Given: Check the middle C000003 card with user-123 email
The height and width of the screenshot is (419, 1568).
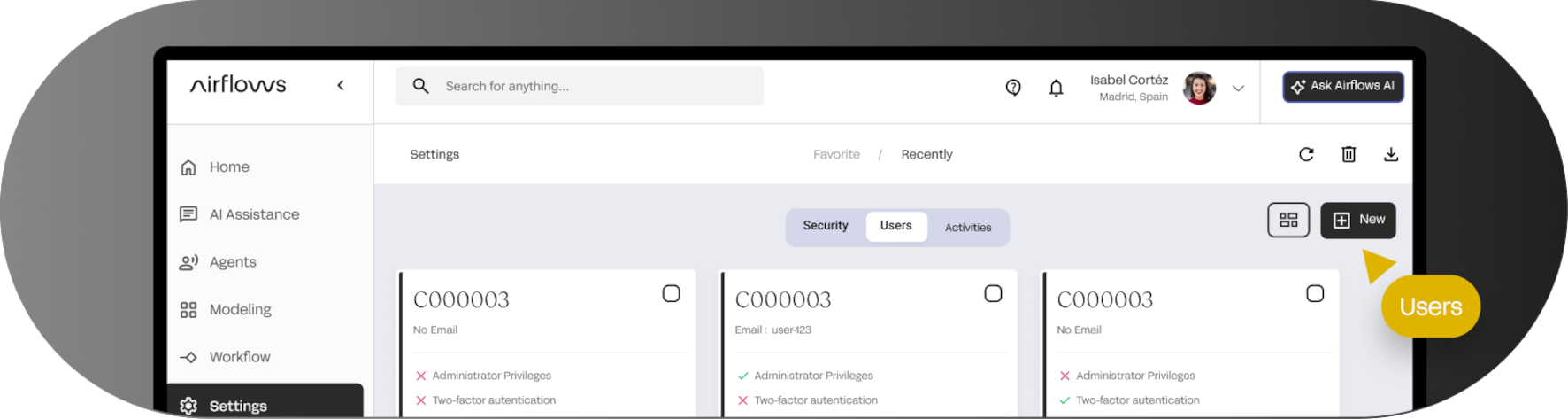Looking at the screenshot, I should tap(993, 293).
